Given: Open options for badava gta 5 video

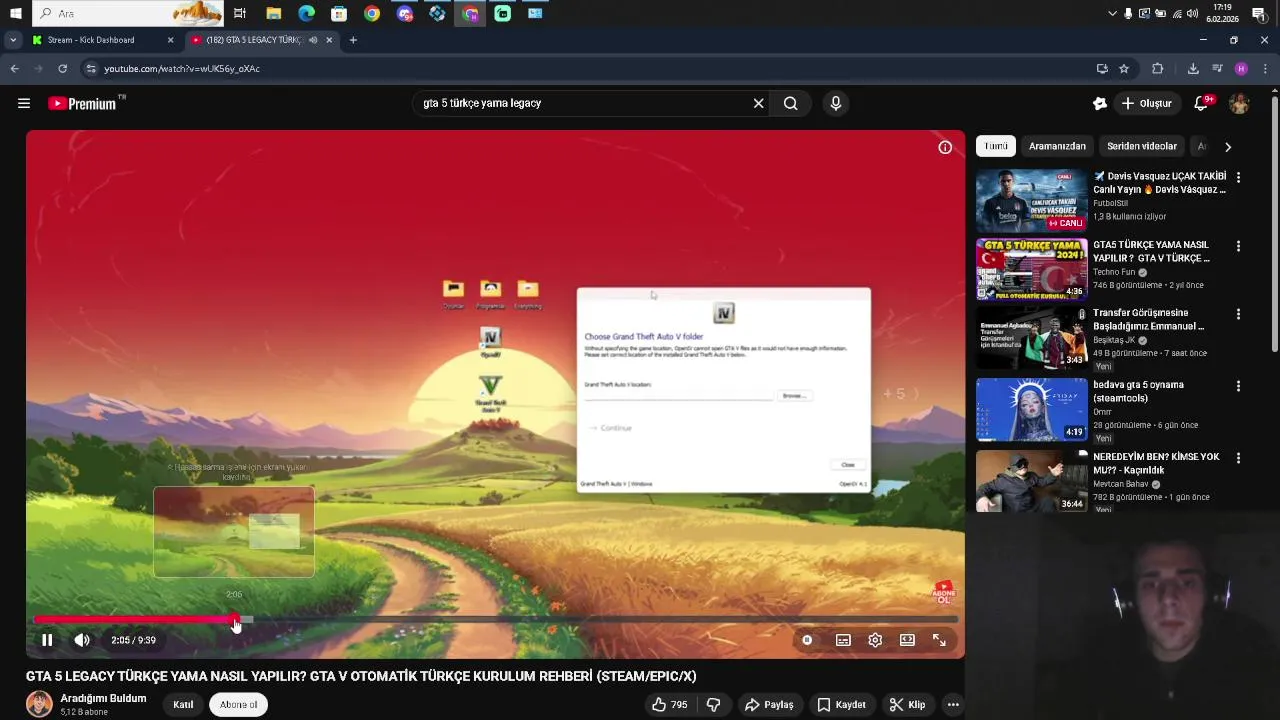Looking at the screenshot, I should pyautogui.click(x=1238, y=386).
